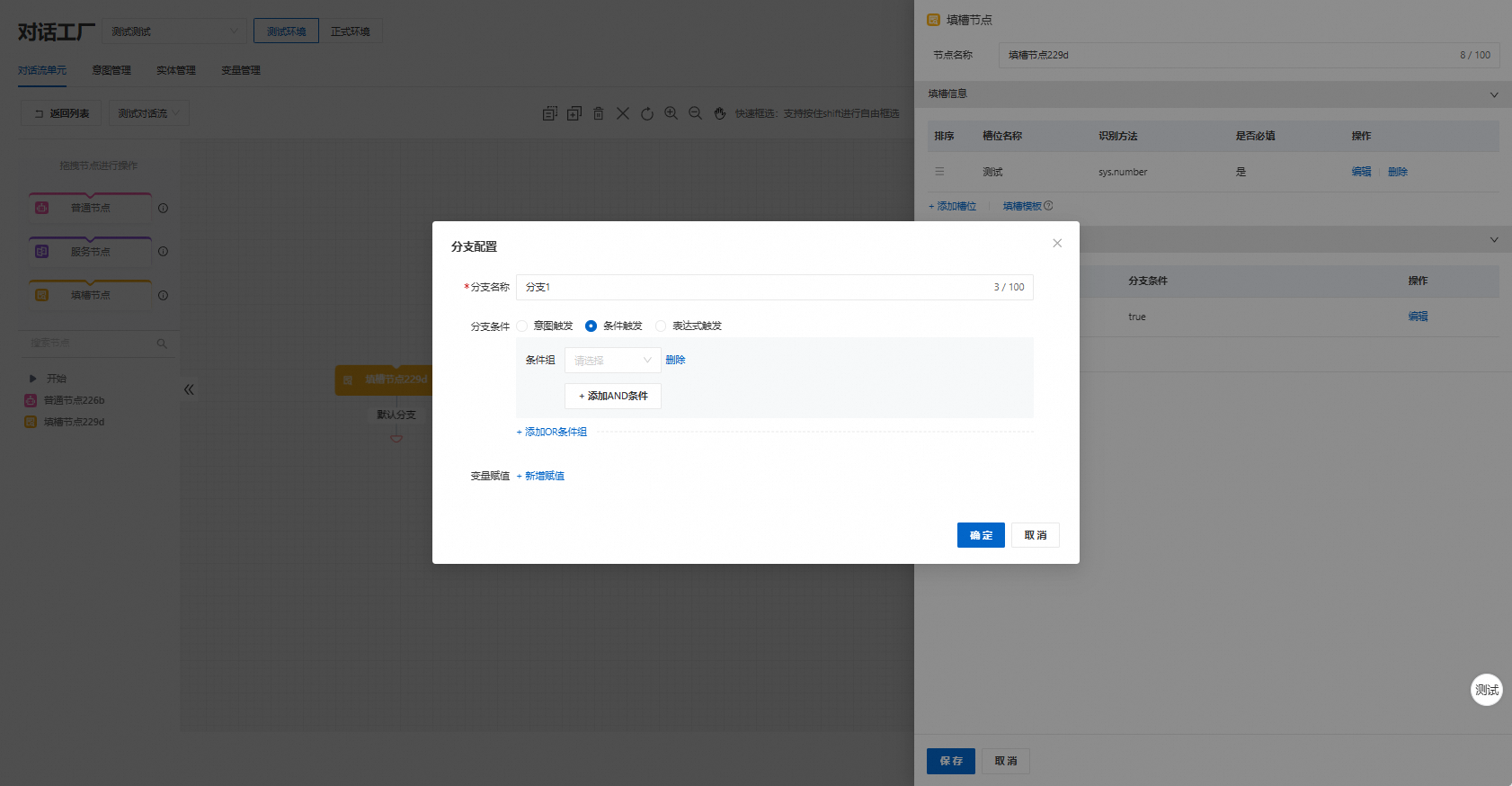Click the drag handle of 测试 slot row

pyautogui.click(x=939, y=172)
